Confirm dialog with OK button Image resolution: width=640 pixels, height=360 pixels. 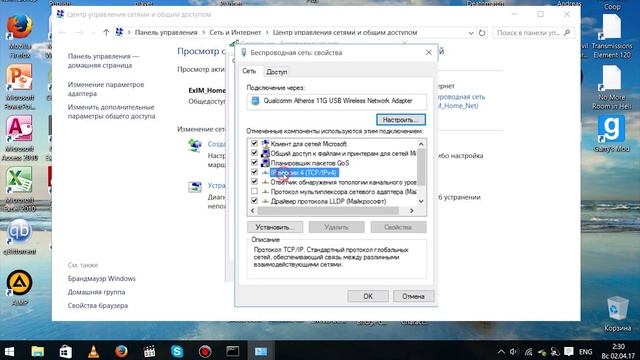pyautogui.click(x=368, y=296)
